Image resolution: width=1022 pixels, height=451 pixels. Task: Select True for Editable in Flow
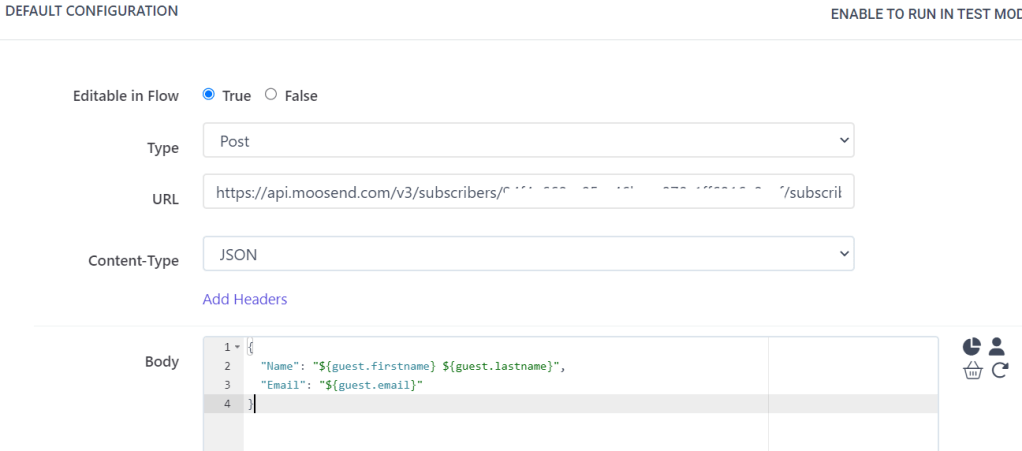click(x=209, y=95)
